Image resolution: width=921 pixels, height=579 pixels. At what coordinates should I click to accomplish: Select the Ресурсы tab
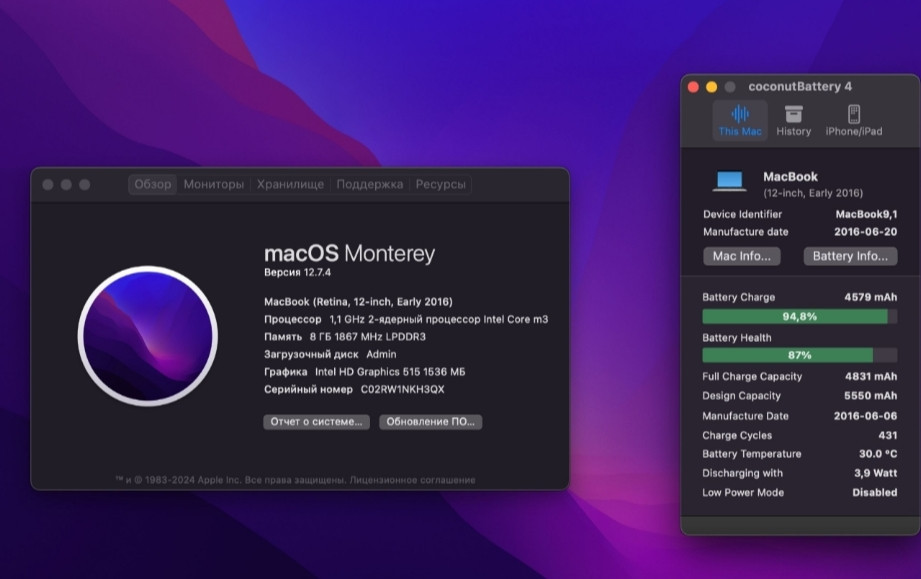click(441, 184)
